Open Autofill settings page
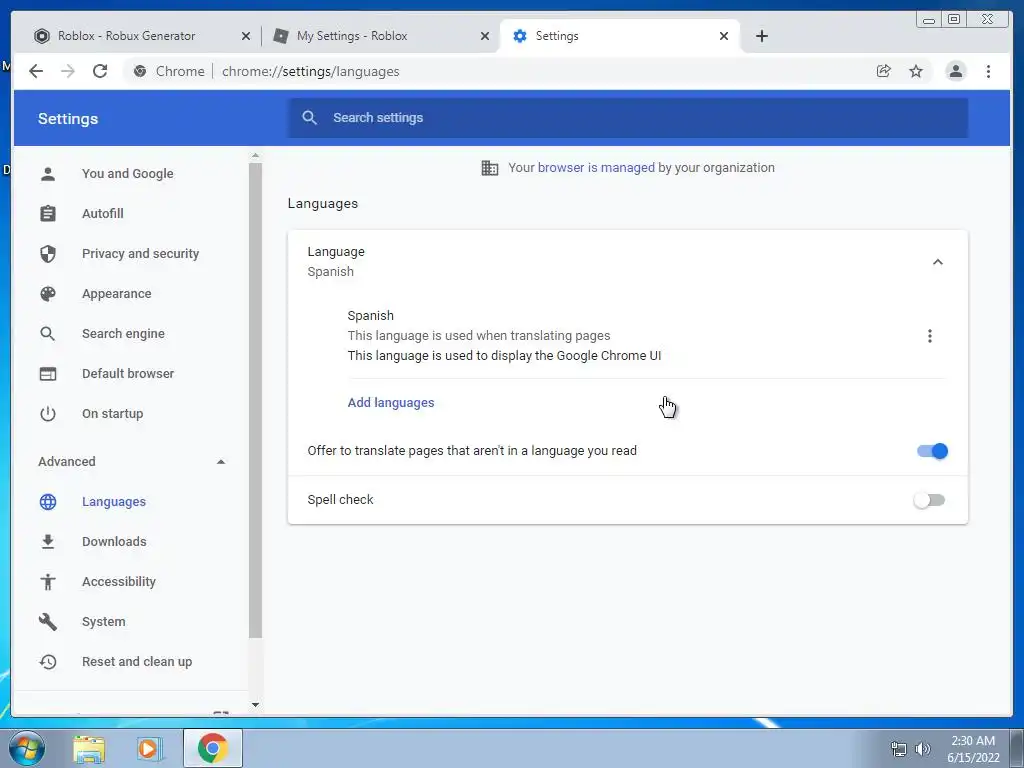The image size is (1024, 768). coord(103,214)
